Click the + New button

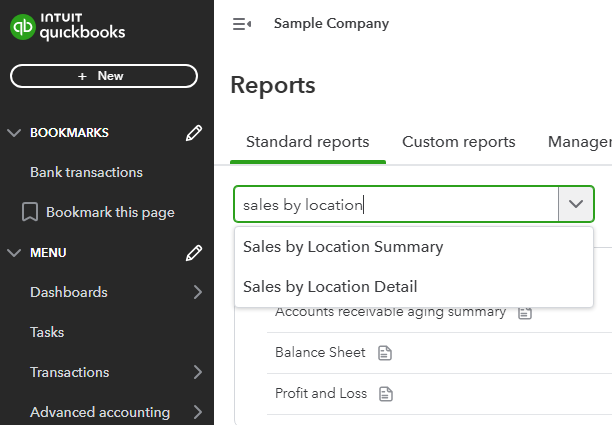[104, 76]
